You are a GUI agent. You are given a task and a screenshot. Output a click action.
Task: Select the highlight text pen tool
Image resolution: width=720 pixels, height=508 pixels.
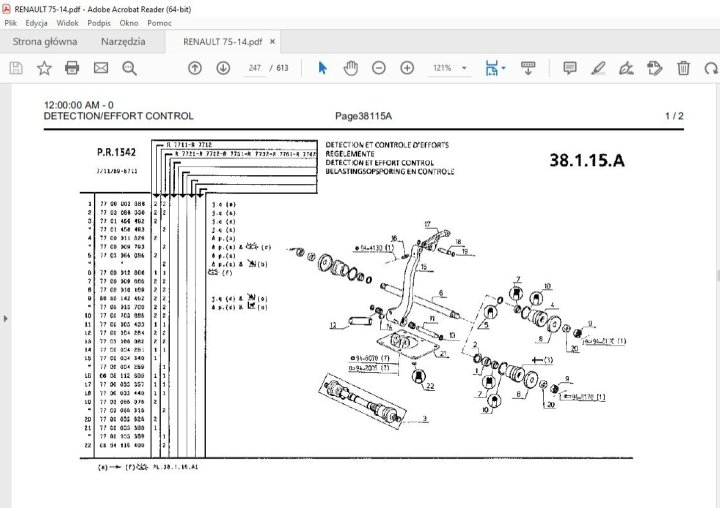598,68
